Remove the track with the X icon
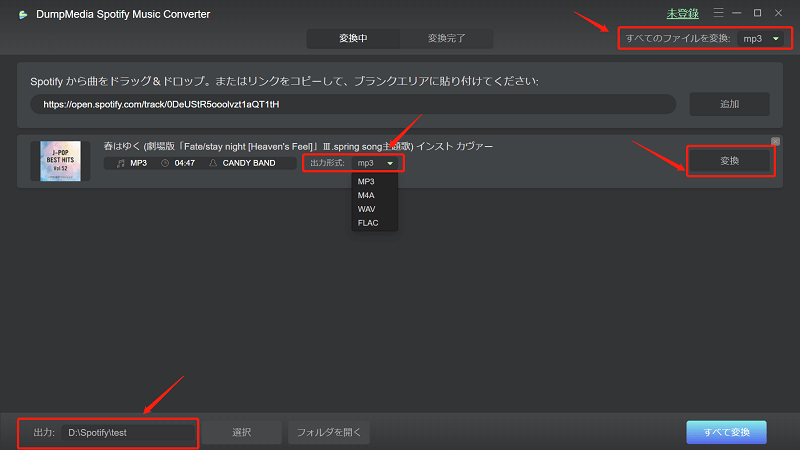The image size is (800, 450). (x=775, y=141)
